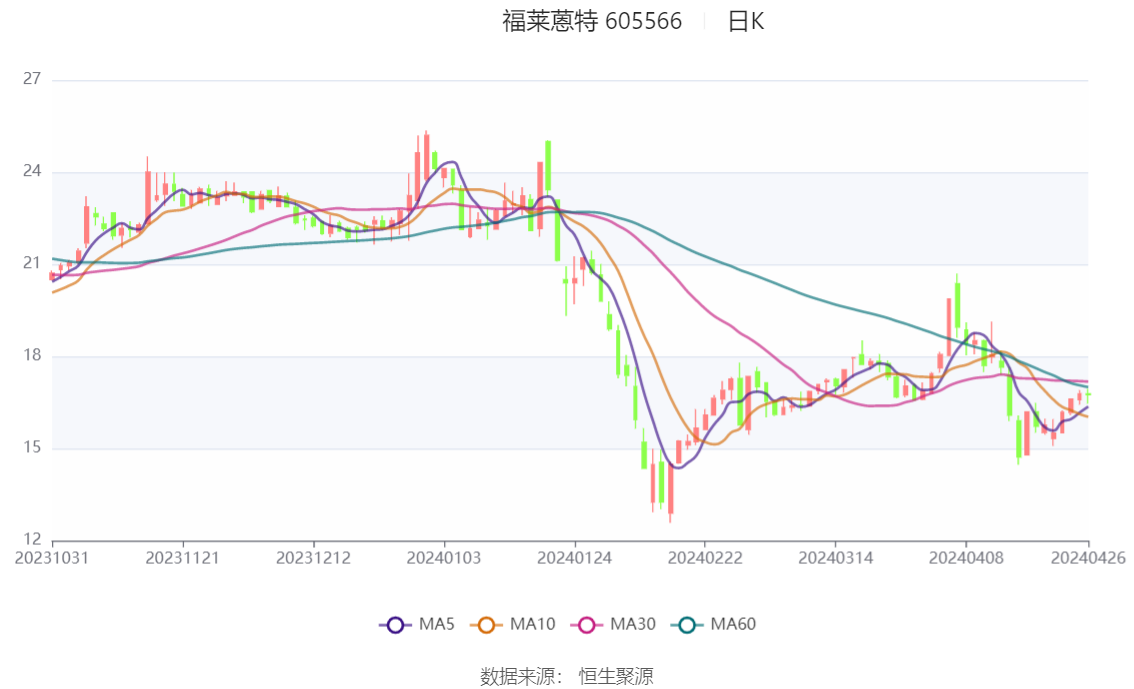This screenshot has height=689, width=1134.
Task: Select x-axis date label 20240426
Action: click(x=1088, y=558)
